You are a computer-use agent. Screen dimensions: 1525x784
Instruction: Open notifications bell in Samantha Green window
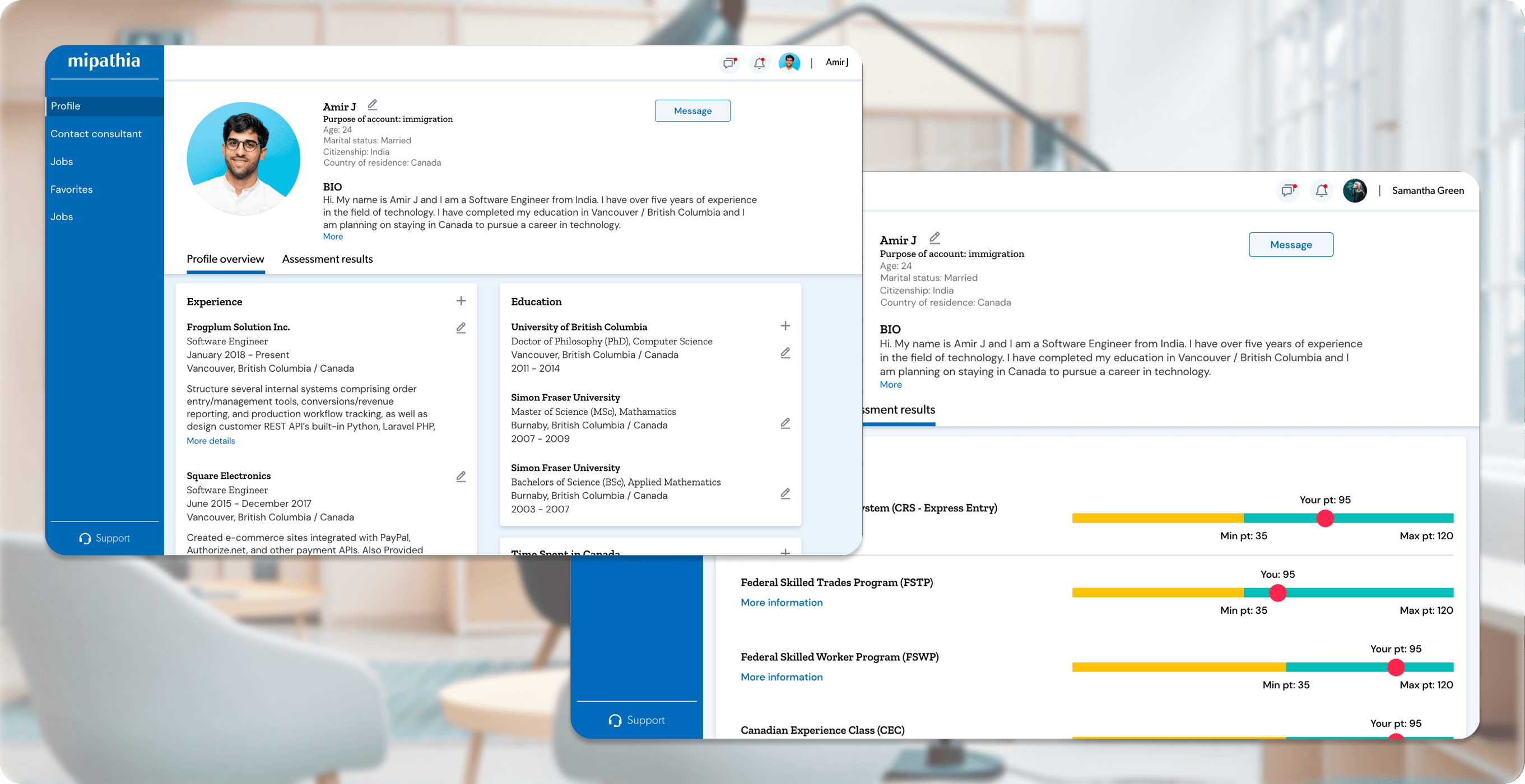[x=1322, y=190]
